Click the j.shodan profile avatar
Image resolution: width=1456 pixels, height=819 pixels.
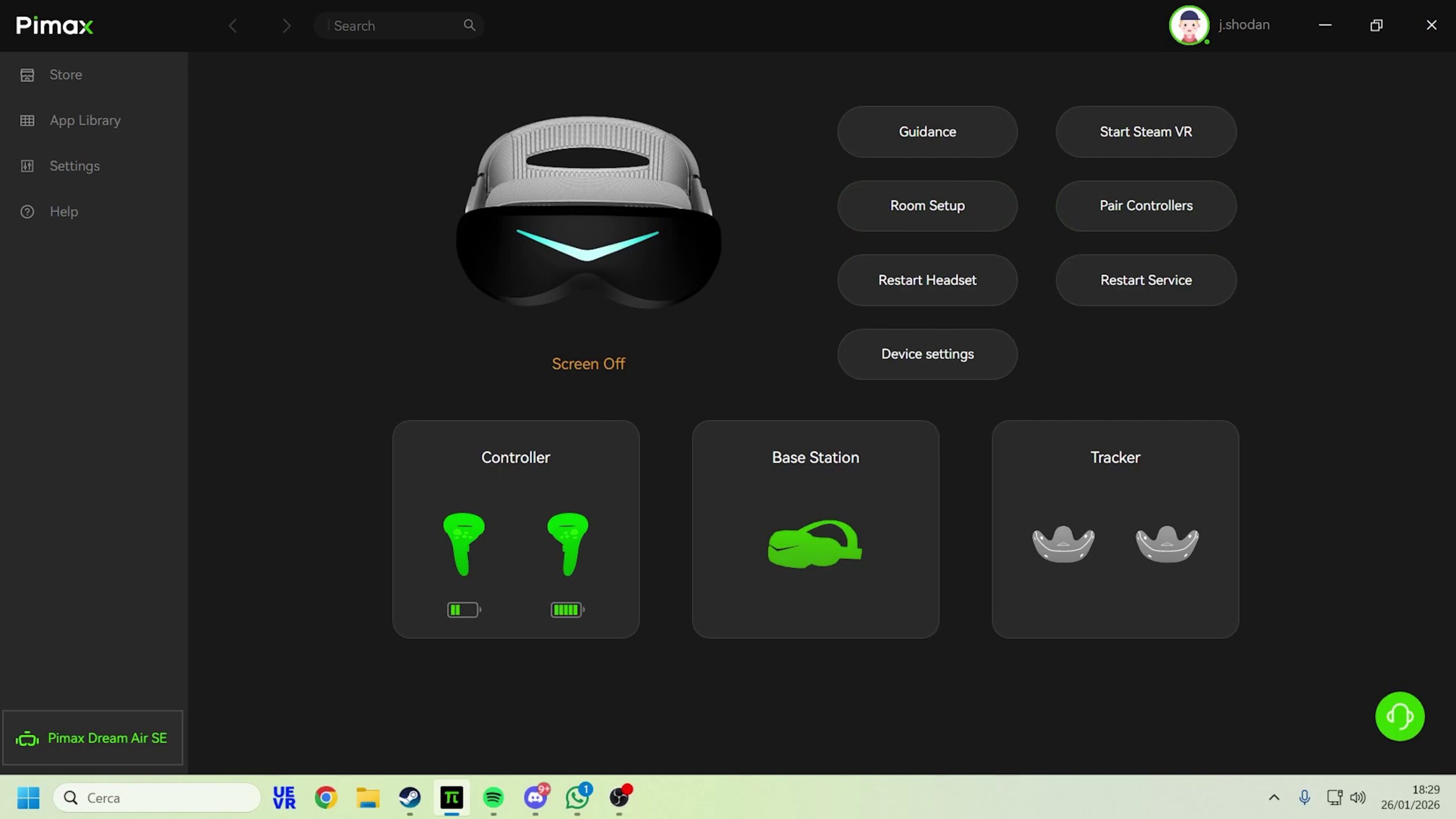coord(1189,25)
